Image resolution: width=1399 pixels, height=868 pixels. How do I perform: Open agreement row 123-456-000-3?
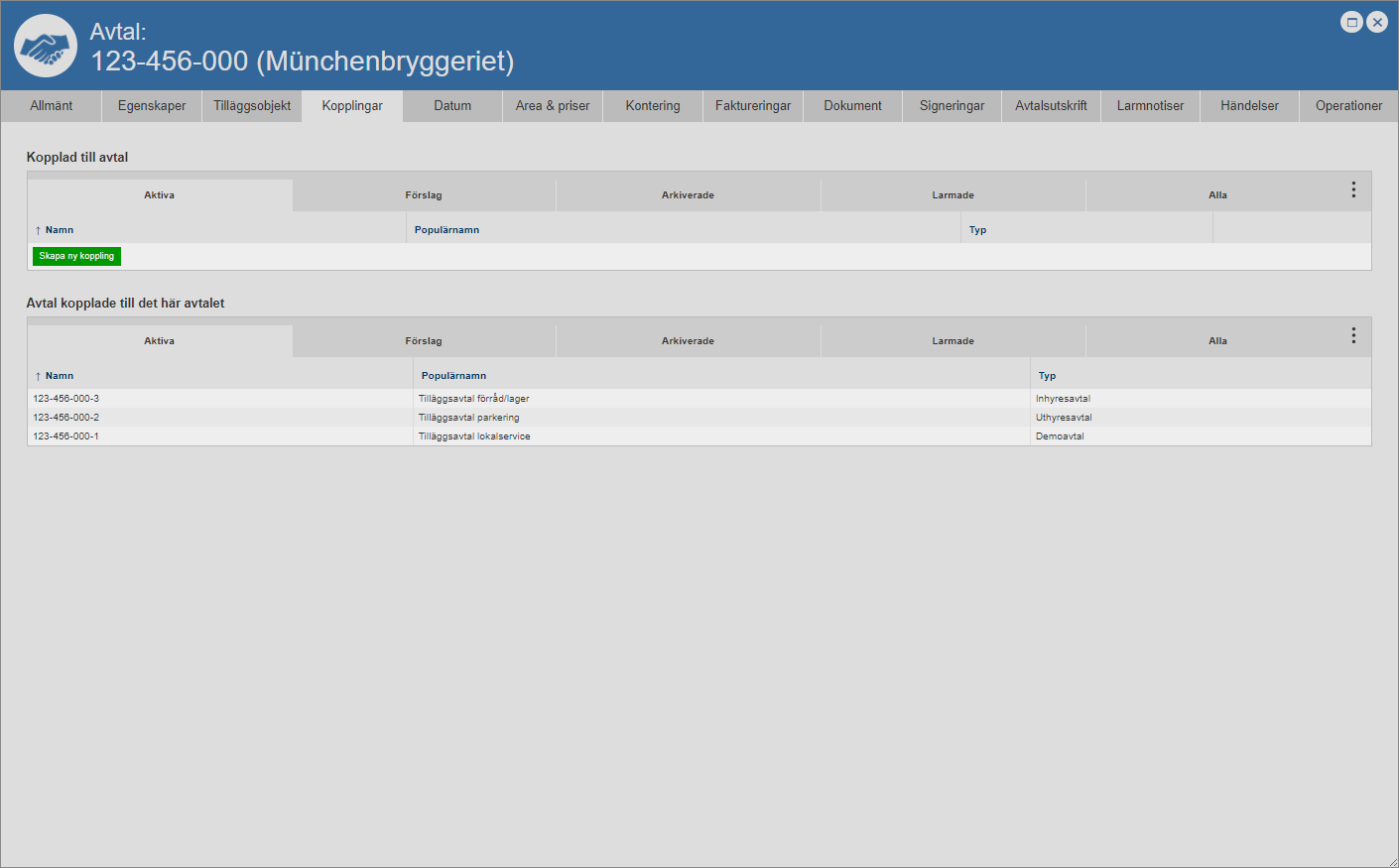(x=66, y=399)
